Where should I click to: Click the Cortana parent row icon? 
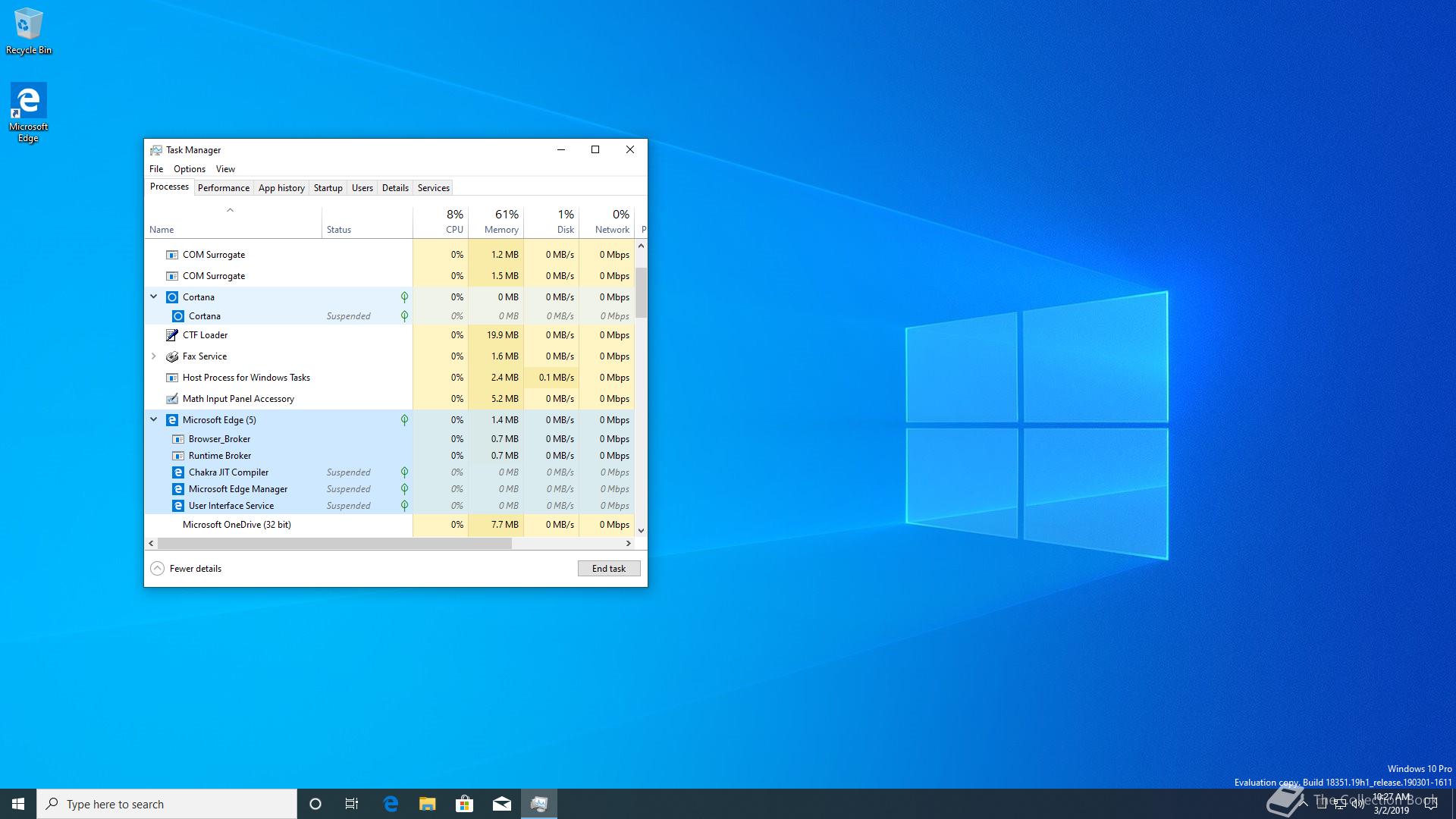coord(172,297)
